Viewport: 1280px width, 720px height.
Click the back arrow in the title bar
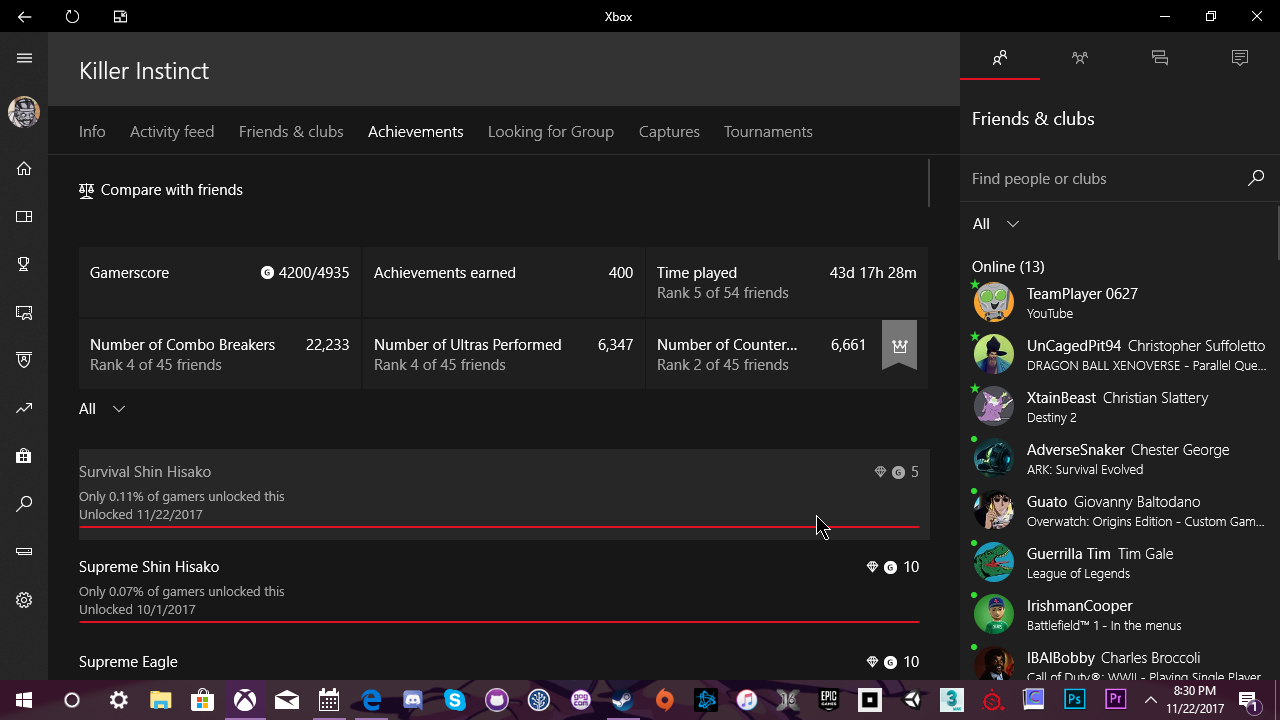click(24, 16)
